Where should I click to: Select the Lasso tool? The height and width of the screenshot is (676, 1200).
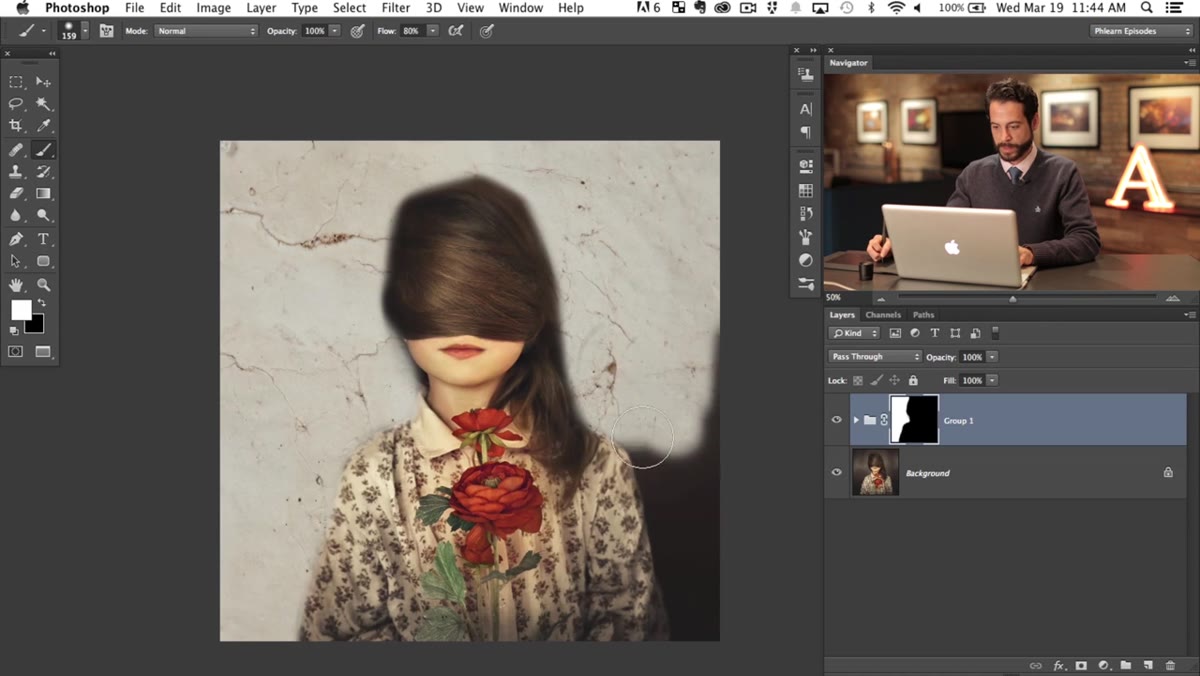tap(16, 104)
